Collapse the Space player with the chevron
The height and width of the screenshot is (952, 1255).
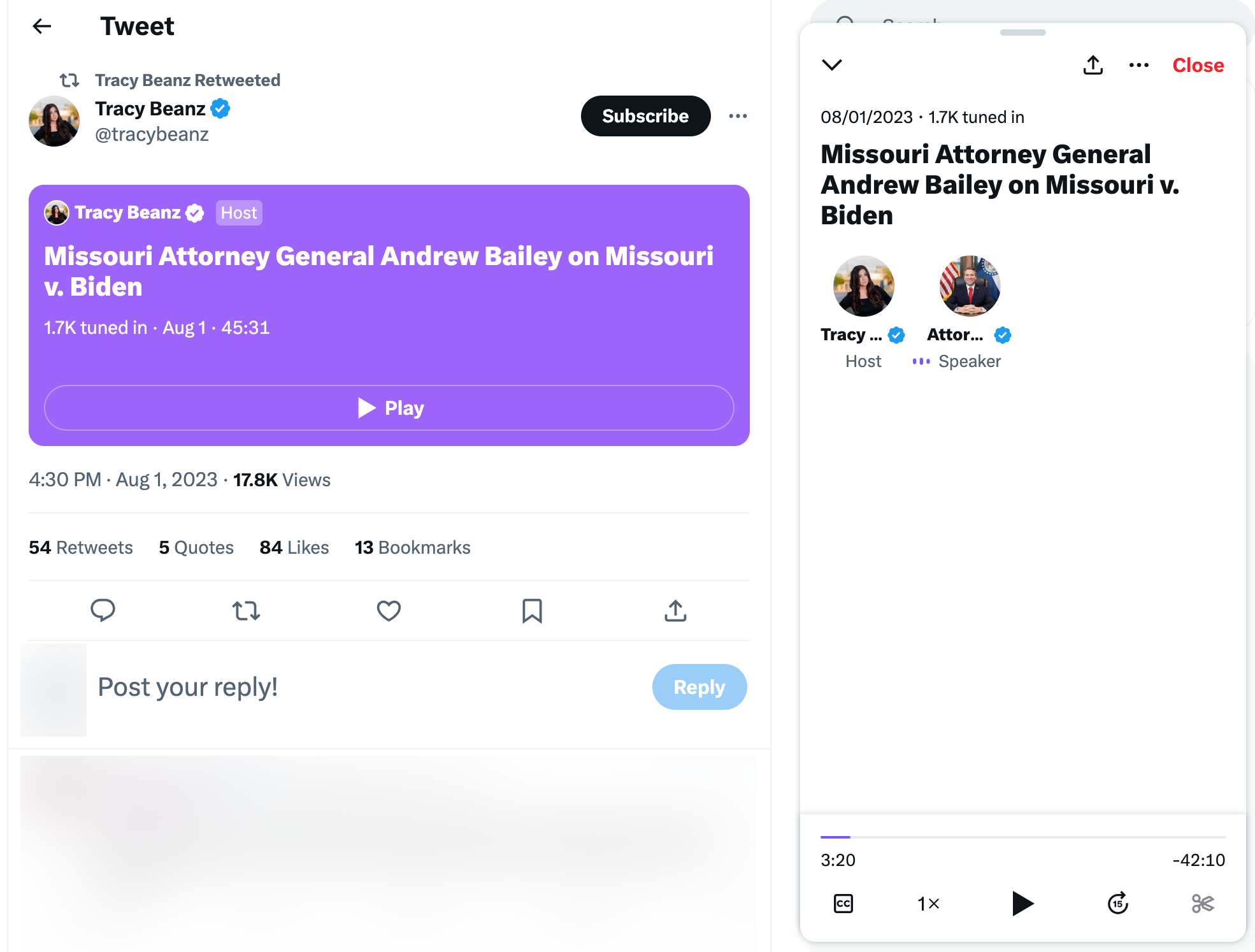(x=832, y=65)
